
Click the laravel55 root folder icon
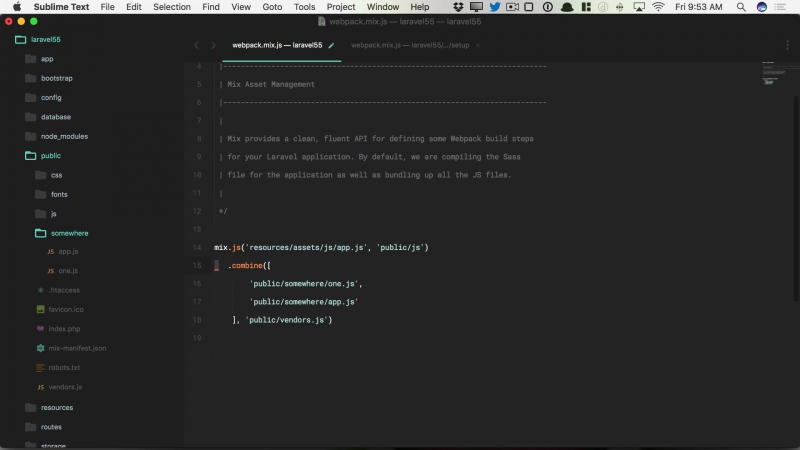(20, 39)
